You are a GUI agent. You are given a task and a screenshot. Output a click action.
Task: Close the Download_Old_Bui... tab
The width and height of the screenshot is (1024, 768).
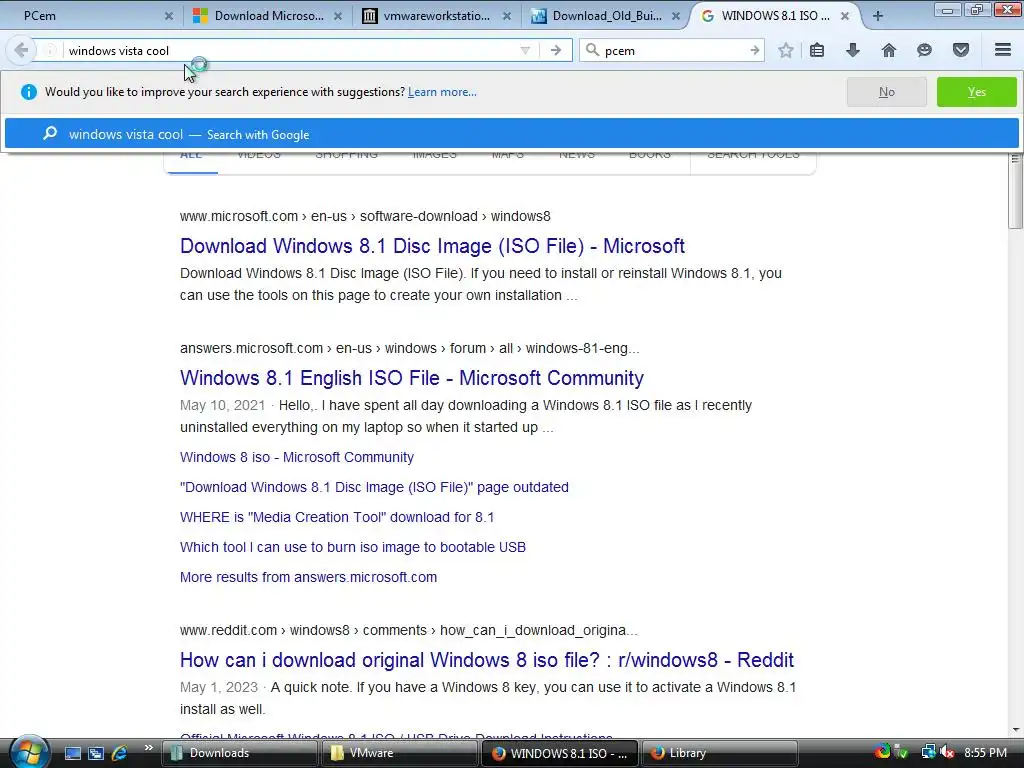[x=676, y=16]
